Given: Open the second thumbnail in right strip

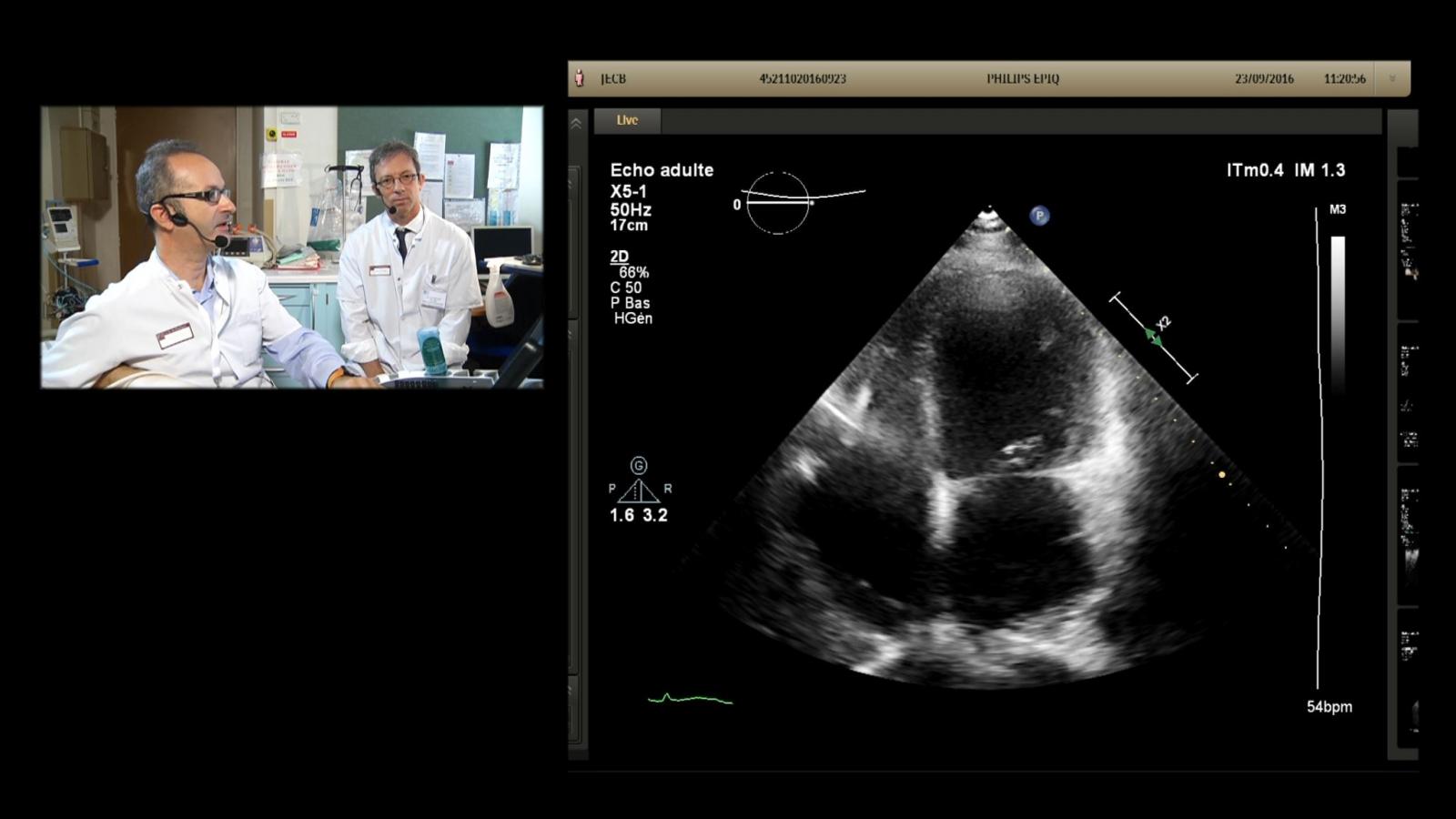Looking at the screenshot, I should [1409, 394].
